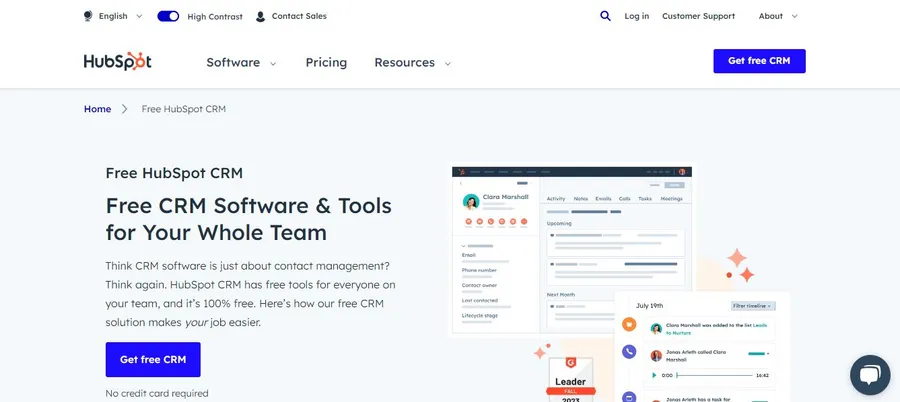The image size is (900, 402).
Task: Open the chat widget bubble
Action: (870, 374)
